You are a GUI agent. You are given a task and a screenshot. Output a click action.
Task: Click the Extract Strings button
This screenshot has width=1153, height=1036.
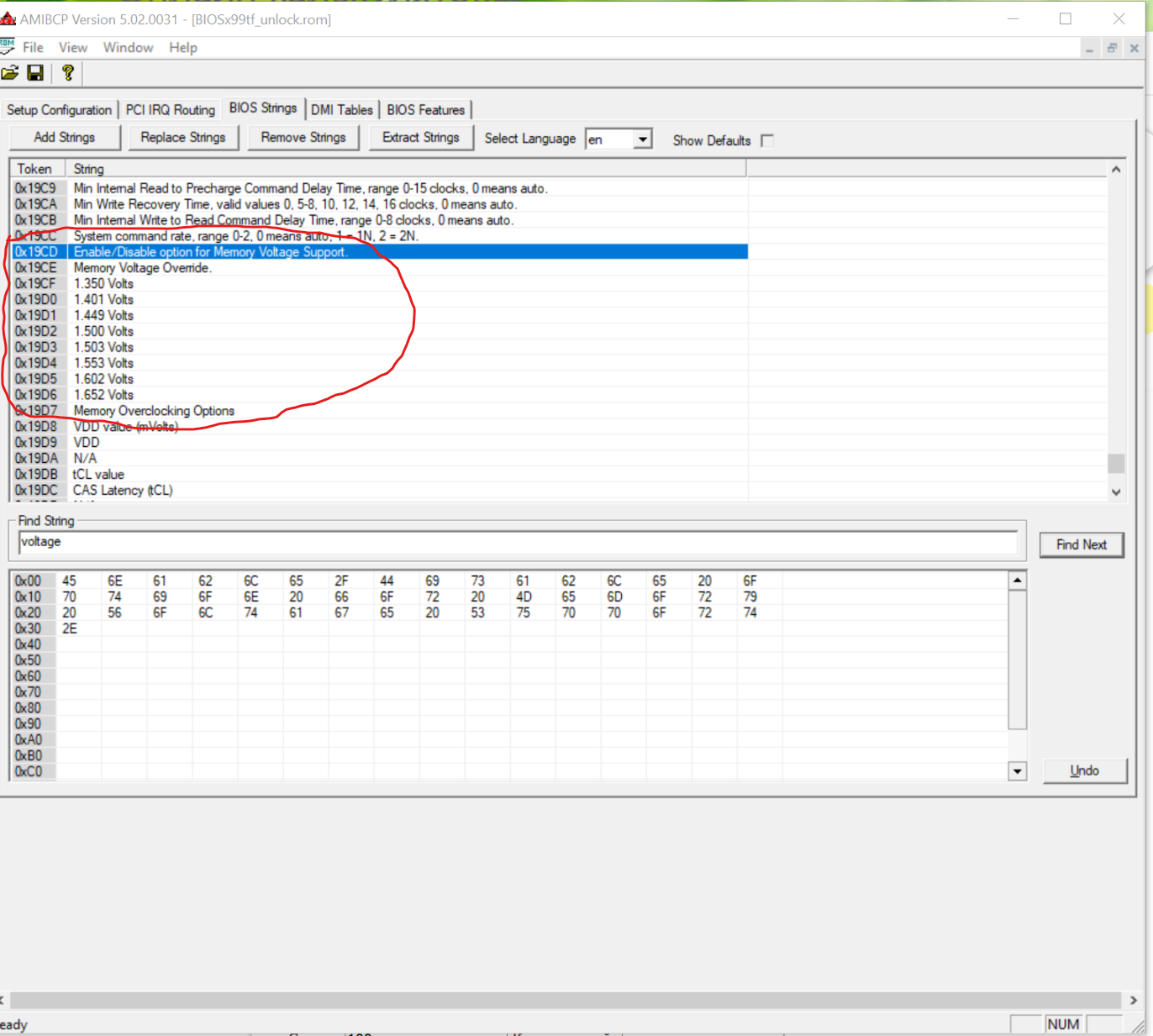click(x=421, y=138)
